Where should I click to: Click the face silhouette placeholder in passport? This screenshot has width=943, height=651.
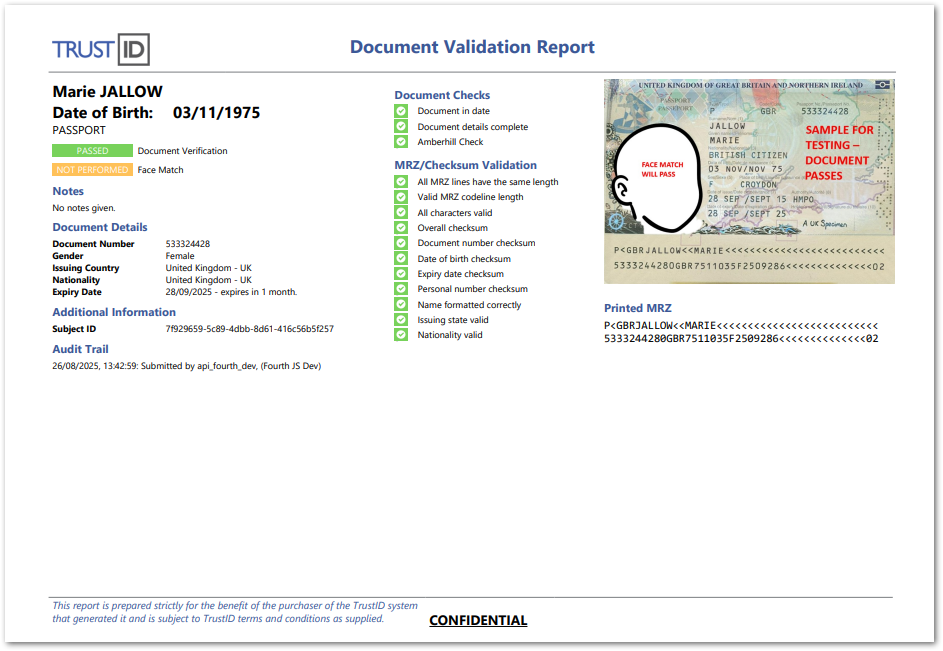(x=655, y=178)
